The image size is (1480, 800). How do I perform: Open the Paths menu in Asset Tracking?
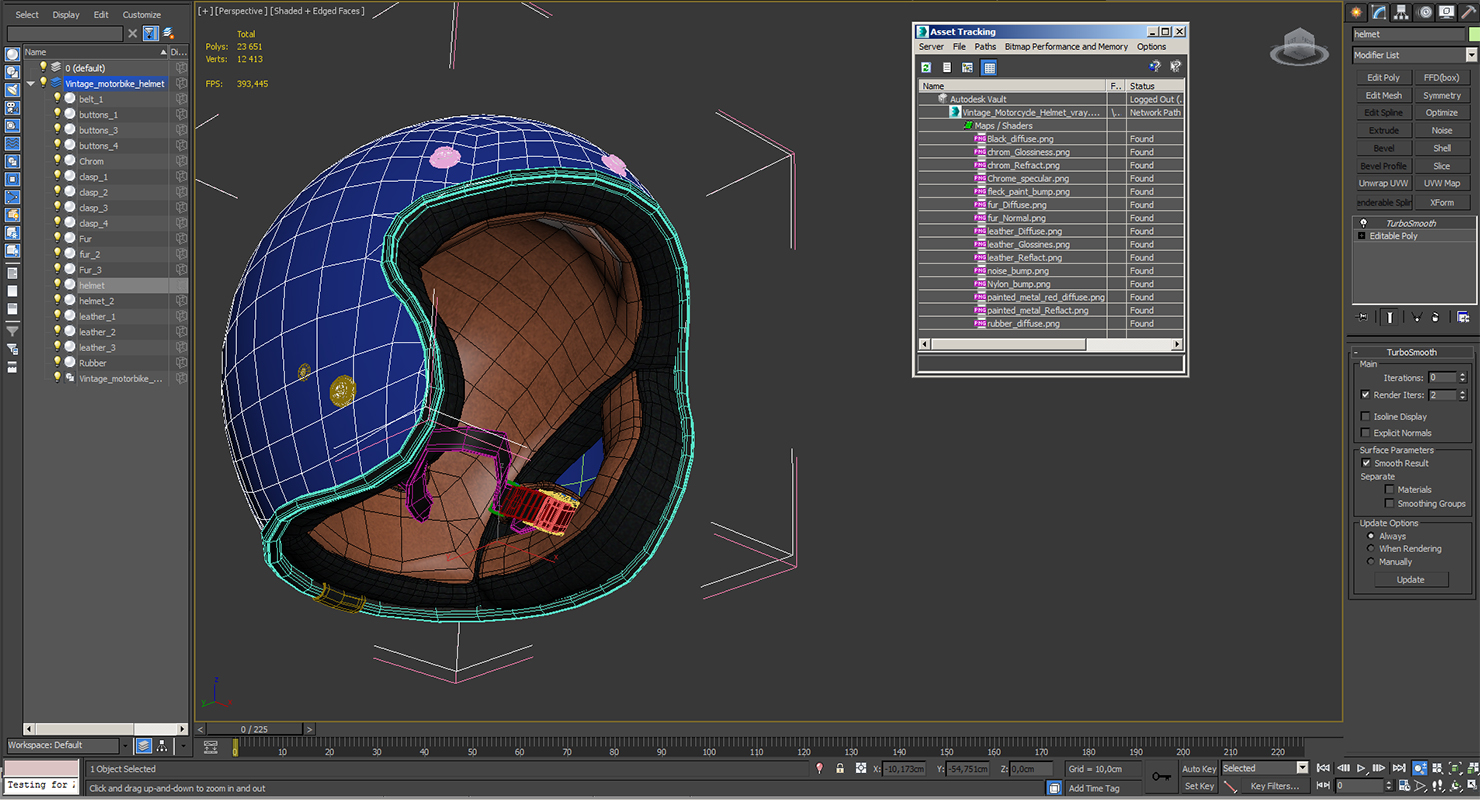(985, 47)
